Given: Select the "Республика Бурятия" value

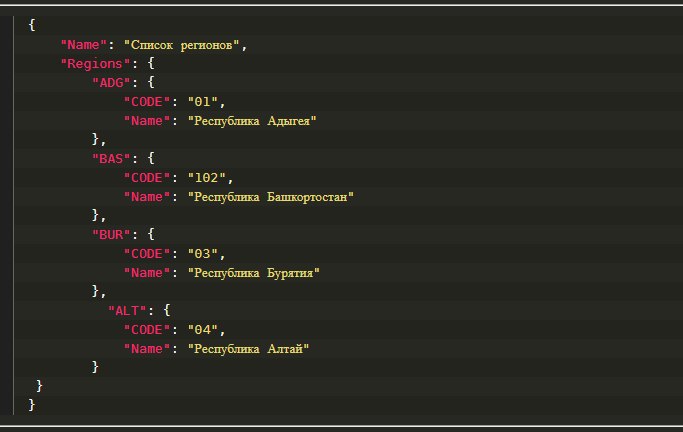Looking at the screenshot, I should tap(254, 273).
